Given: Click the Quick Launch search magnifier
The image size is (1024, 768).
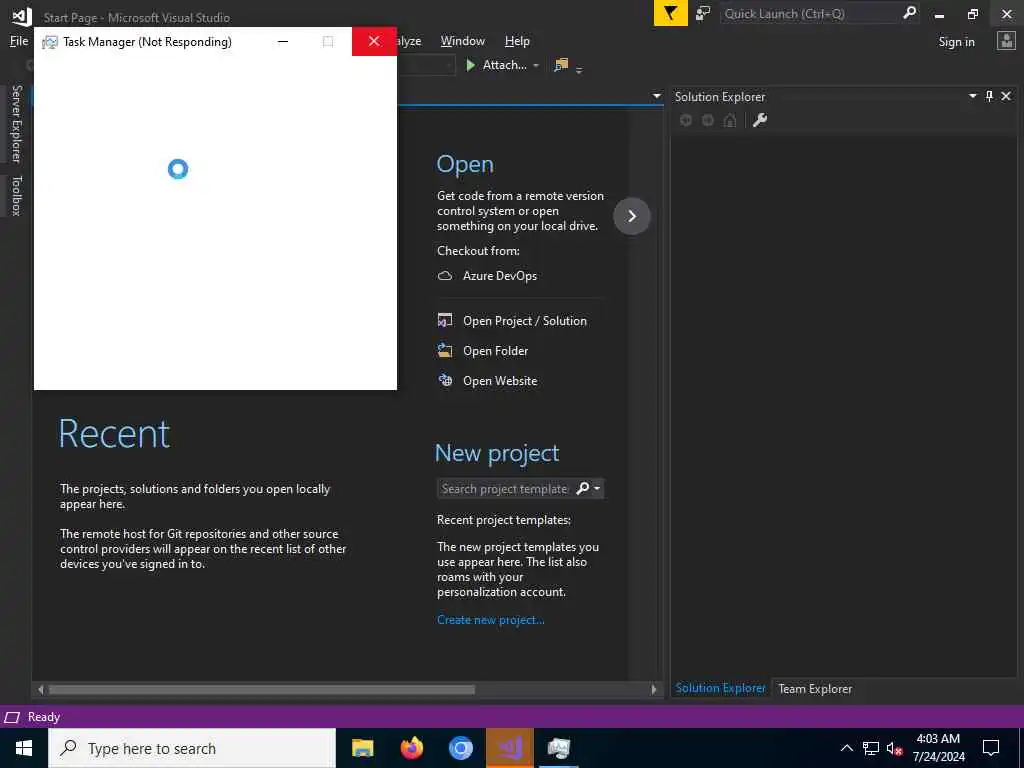Looking at the screenshot, I should pyautogui.click(x=909, y=12).
